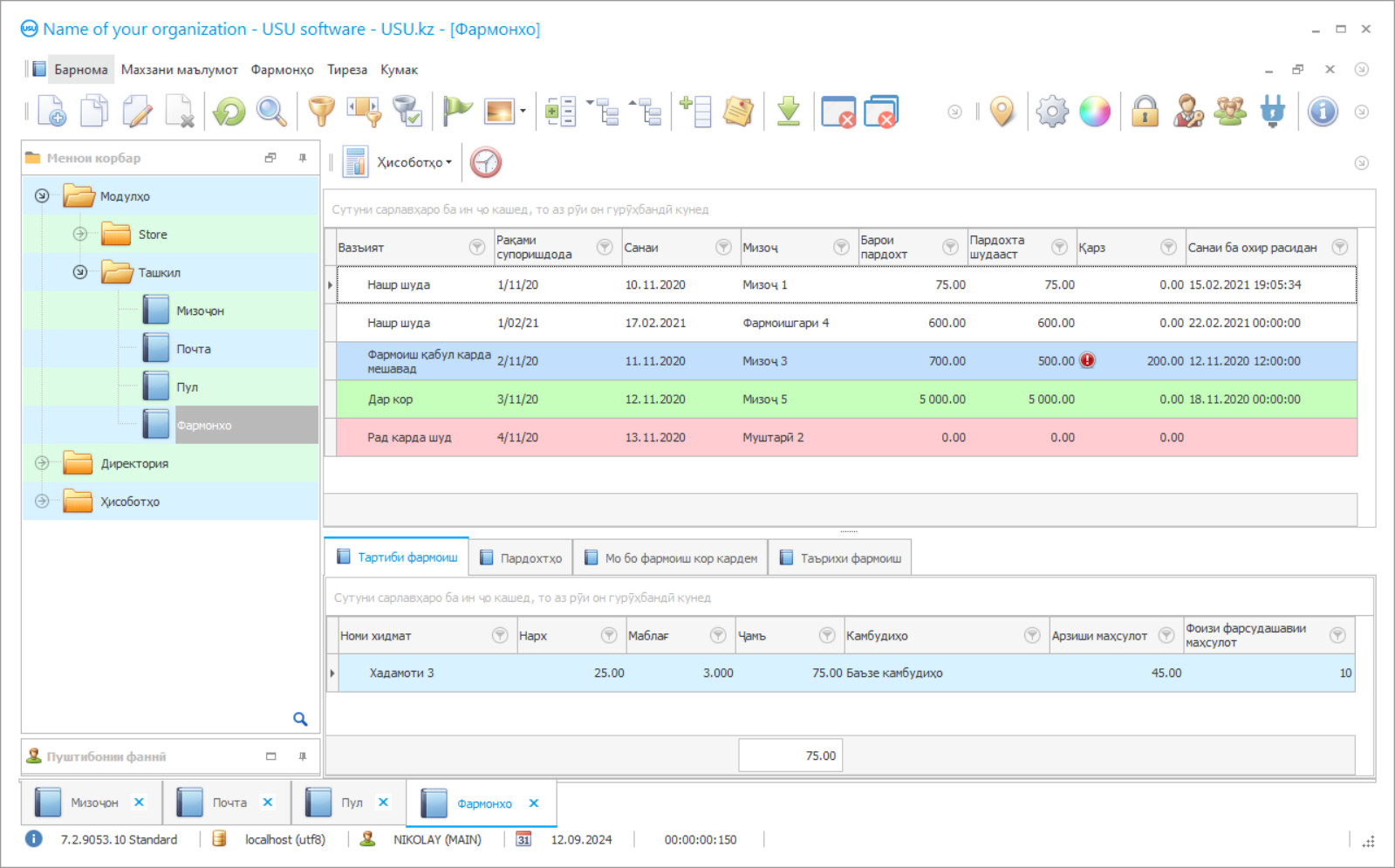Maximize the Пуштибонии фаннӣ panel
Screen dimensions: 1395x868
click(271, 756)
